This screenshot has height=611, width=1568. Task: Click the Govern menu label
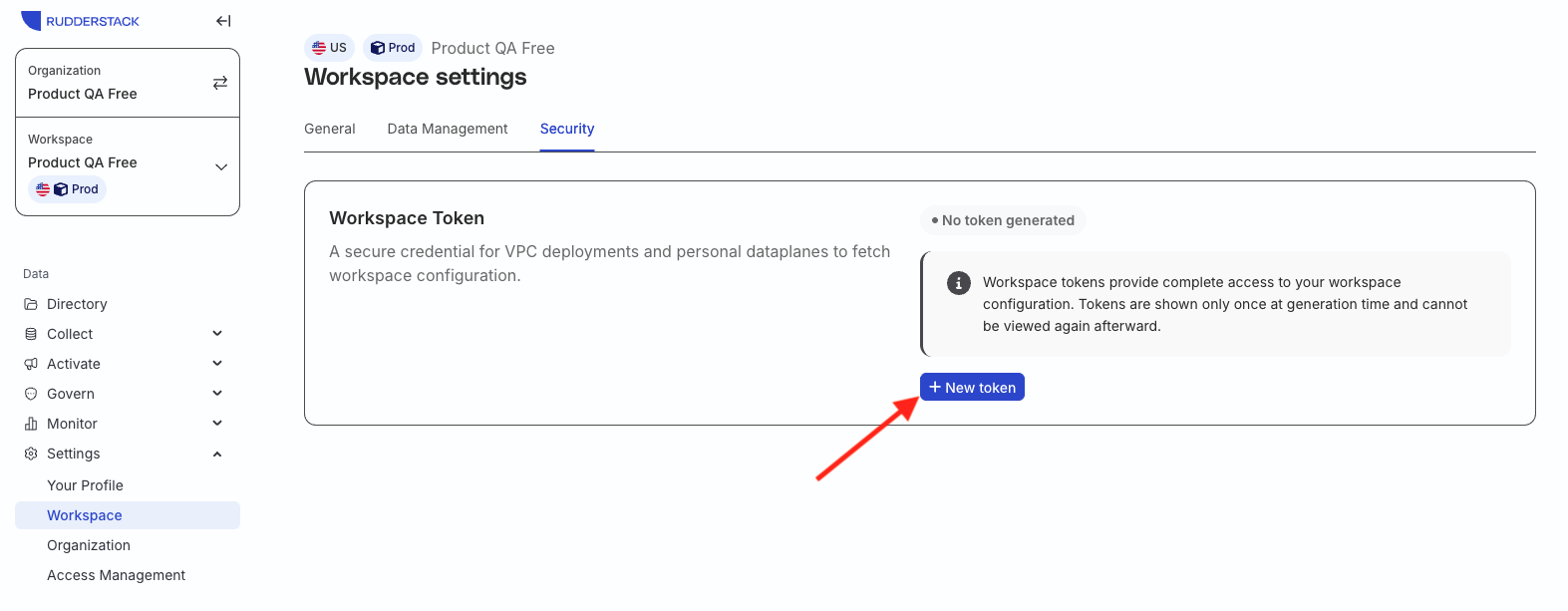click(x=71, y=394)
